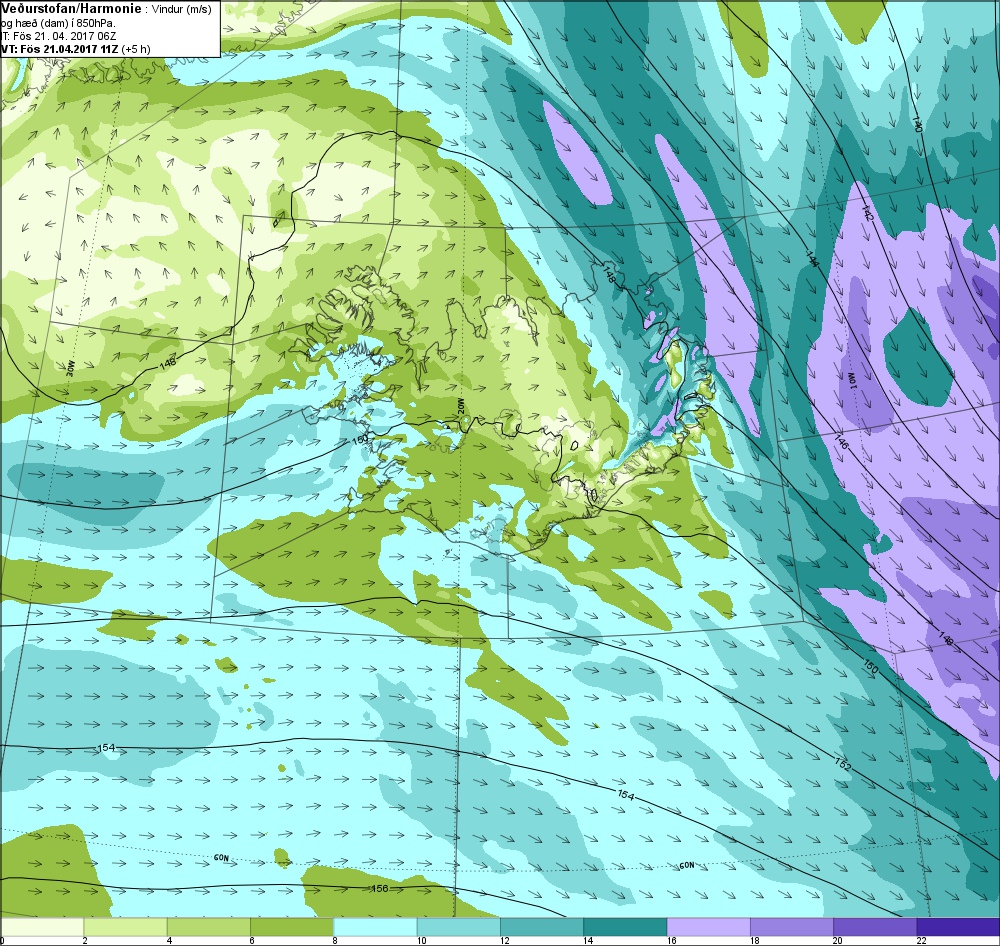Click the palest 0–2 m/s legend swatch
The image size is (1000, 946).
tap(42, 926)
